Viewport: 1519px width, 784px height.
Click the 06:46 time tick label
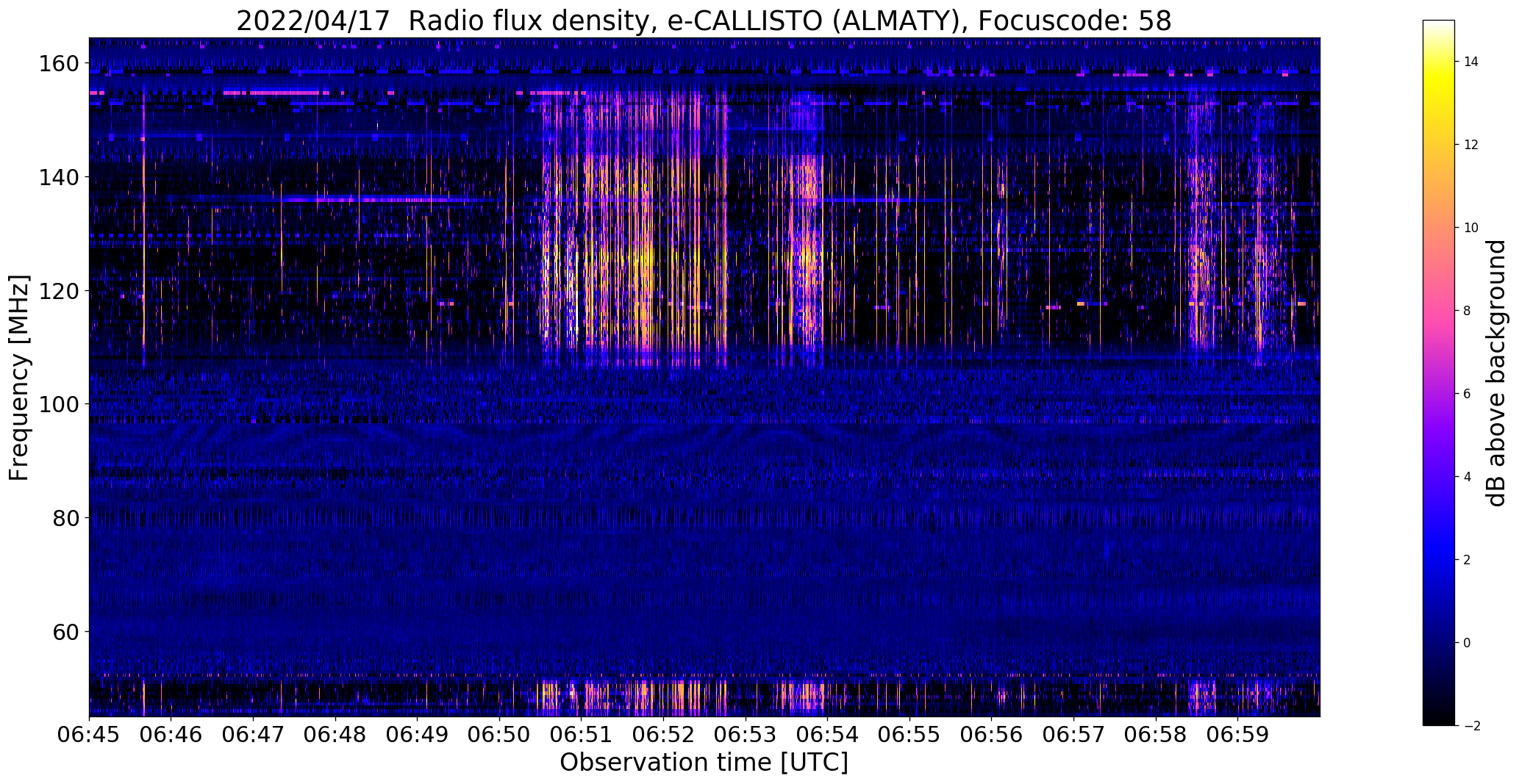[x=171, y=735]
